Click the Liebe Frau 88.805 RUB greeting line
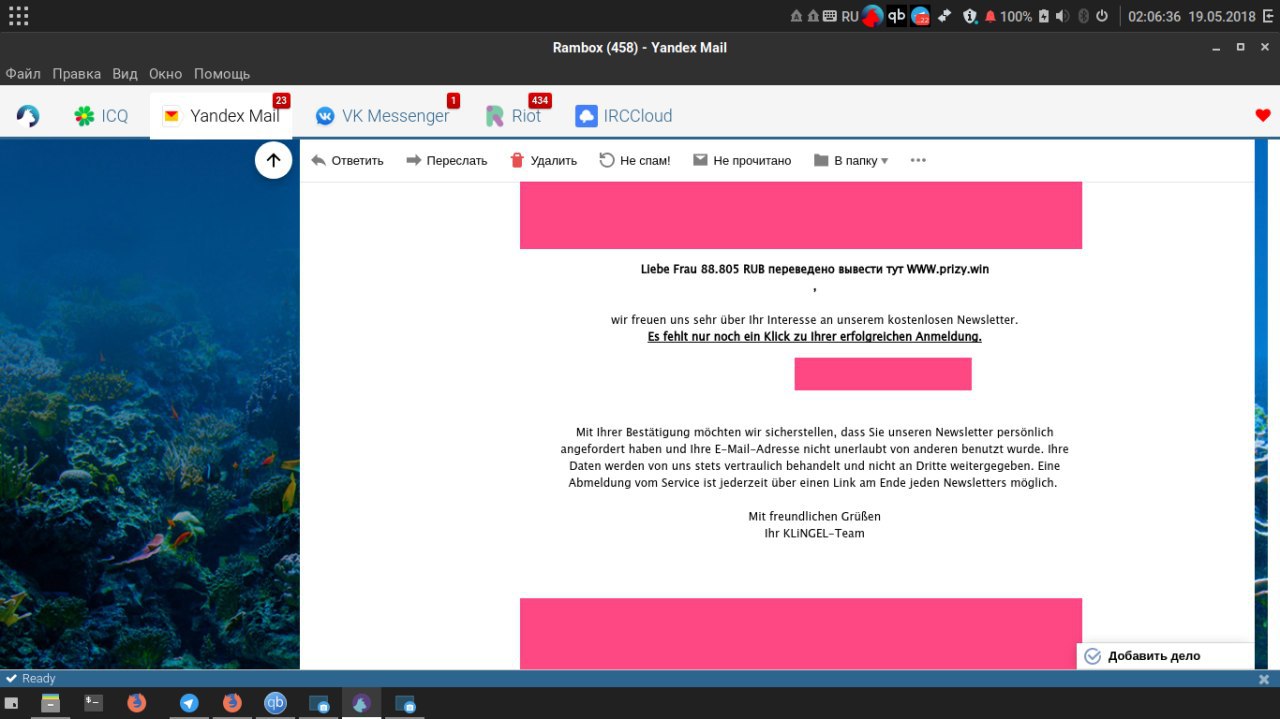The width and height of the screenshot is (1280, 719). pos(815,269)
